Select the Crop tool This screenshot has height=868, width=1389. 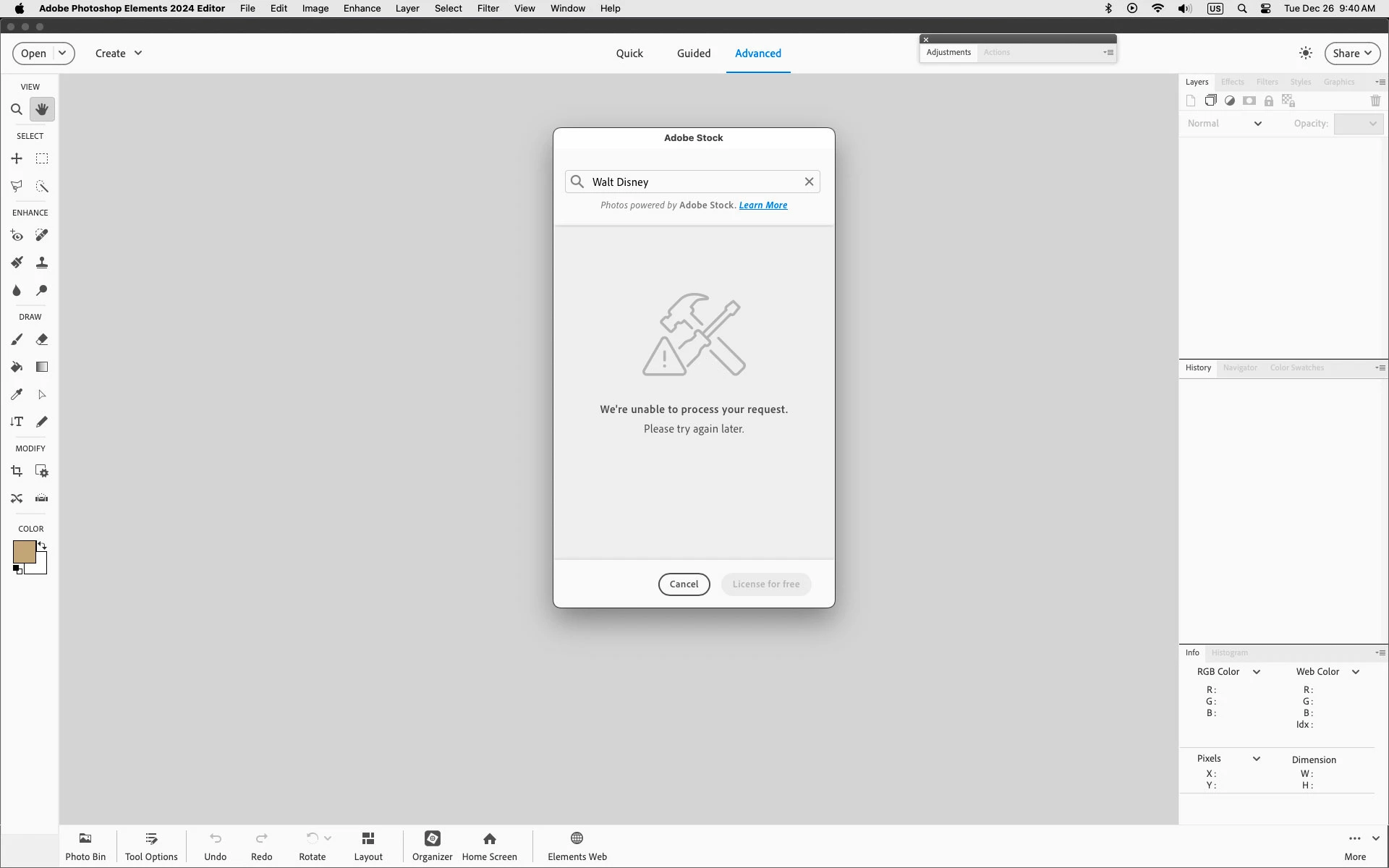click(17, 472)
